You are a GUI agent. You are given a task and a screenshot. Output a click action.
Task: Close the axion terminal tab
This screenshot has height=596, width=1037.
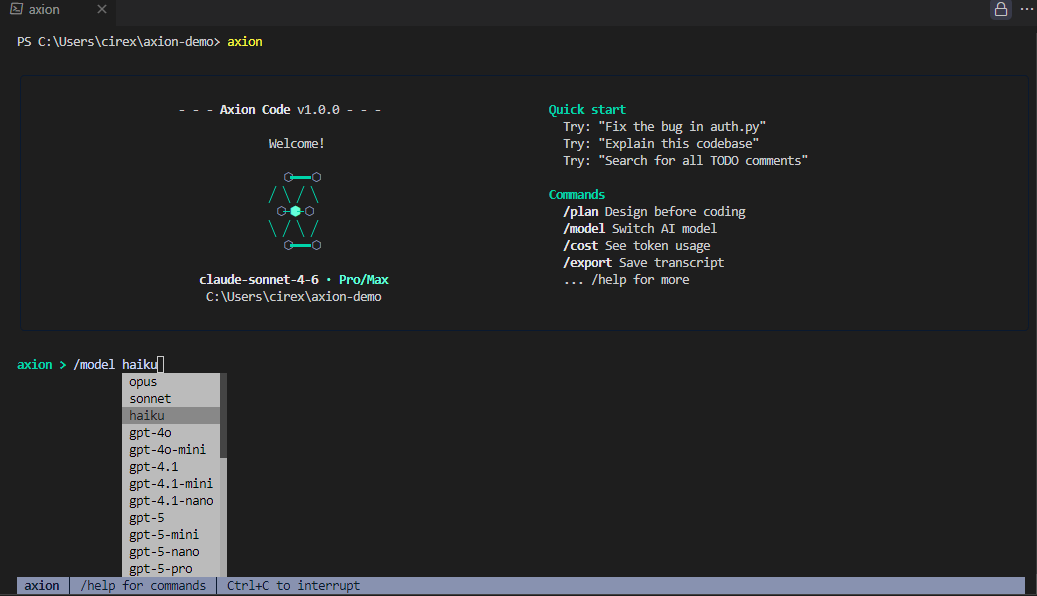point(102,9)
